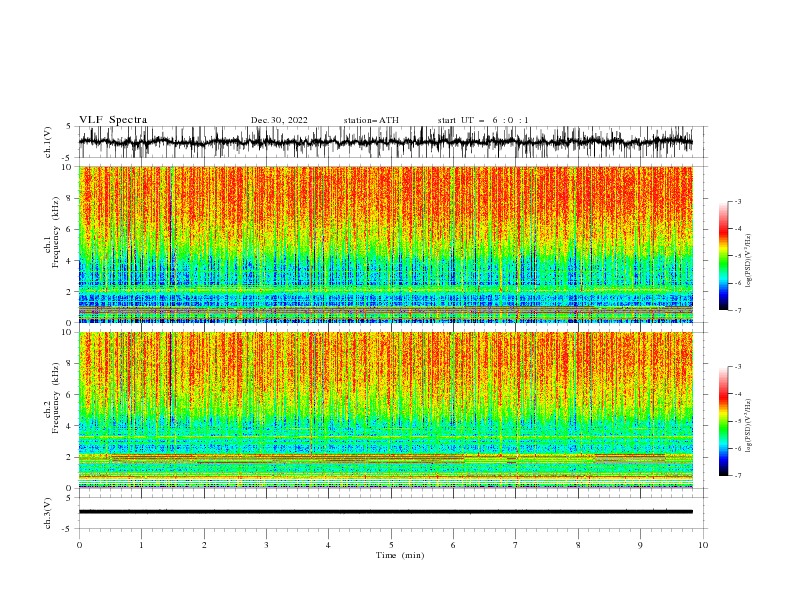This screenshot has width=792, height=612.
Task: Click time axis tick label "2"
Action: click(x=204, y=545)
